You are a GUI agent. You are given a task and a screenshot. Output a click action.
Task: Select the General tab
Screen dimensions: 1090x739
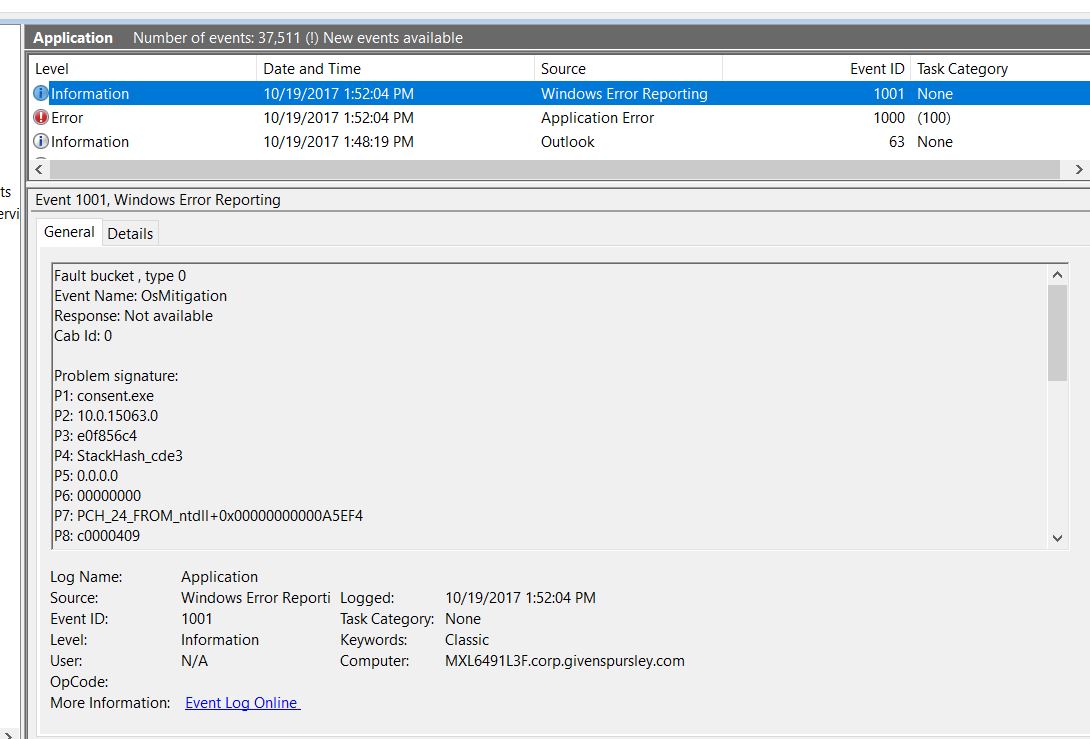click(69, 232)
